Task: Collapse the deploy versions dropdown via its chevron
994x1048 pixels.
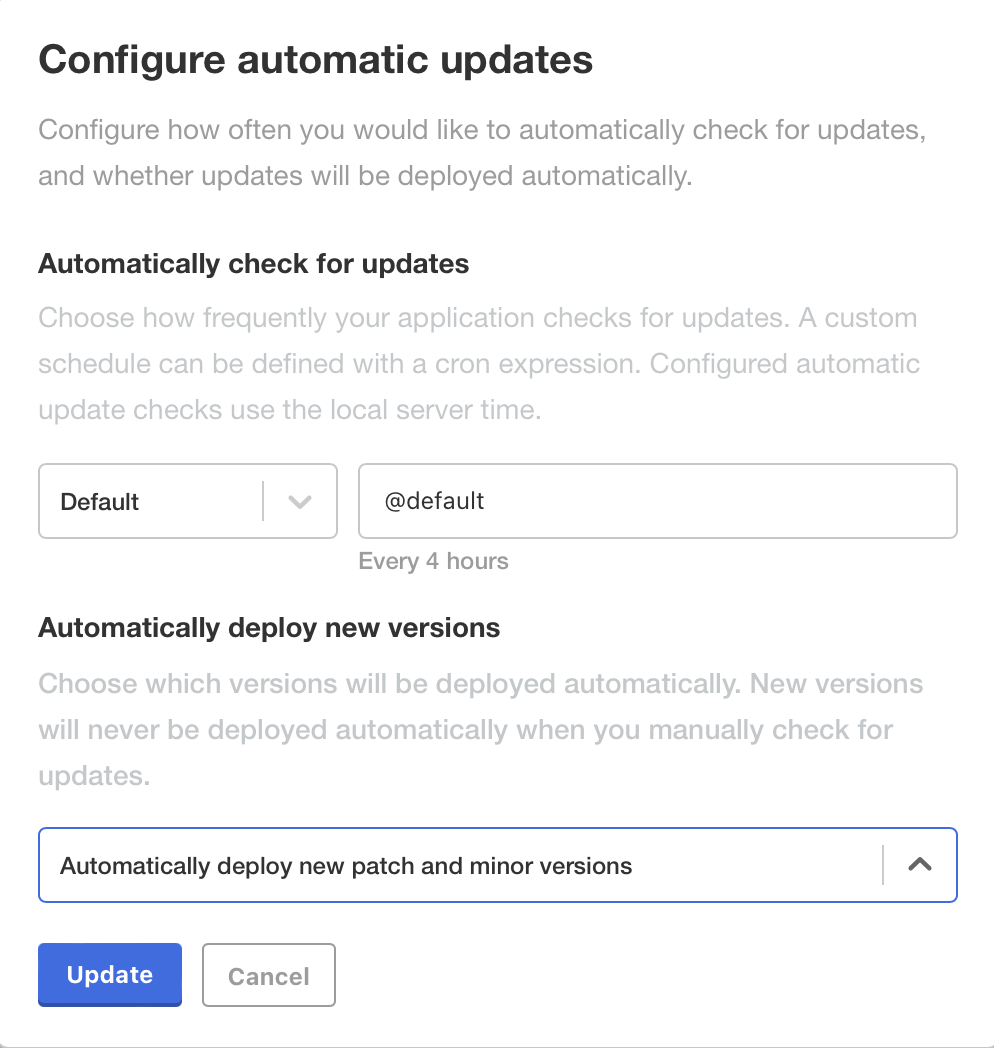Action: coord(919,864)
